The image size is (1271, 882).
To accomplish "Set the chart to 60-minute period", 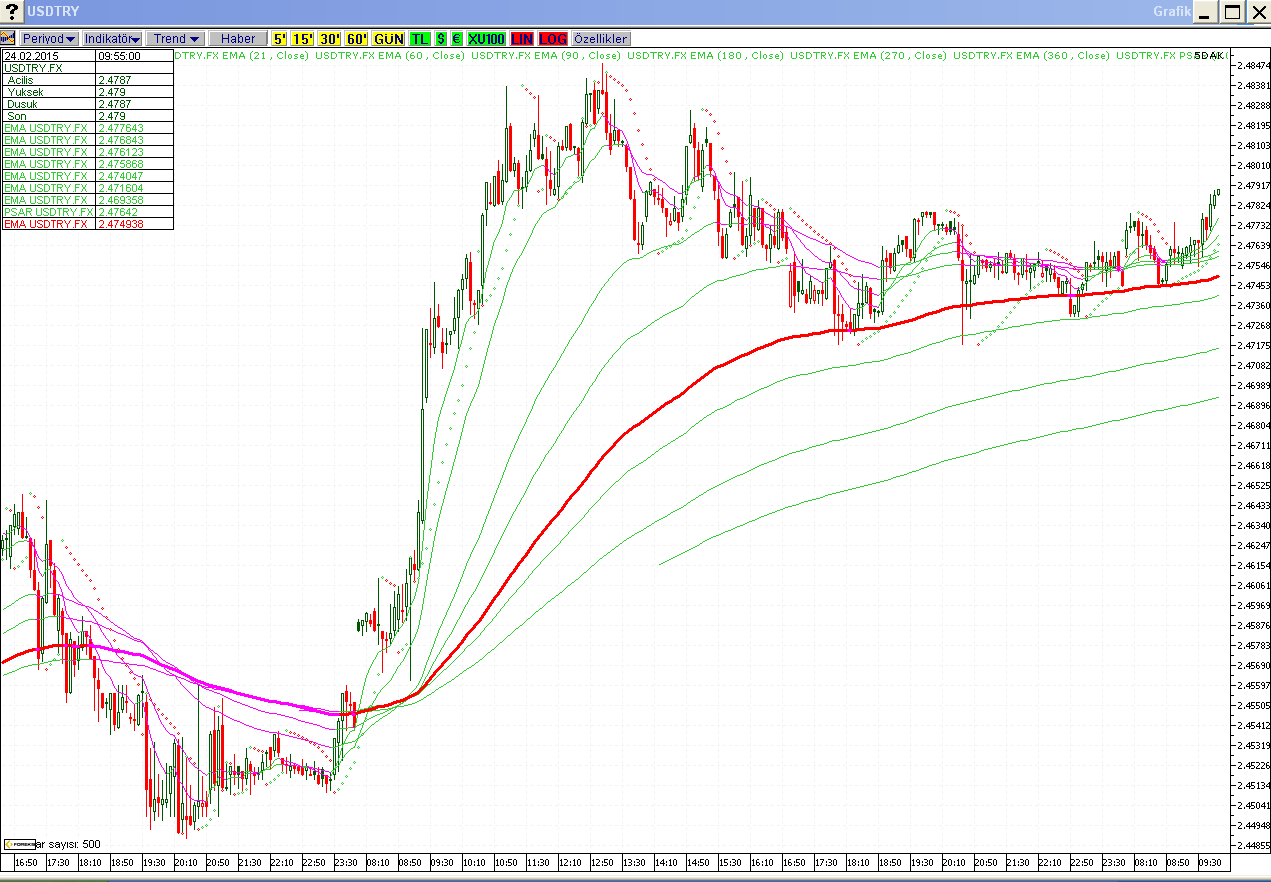I will 357,38.
